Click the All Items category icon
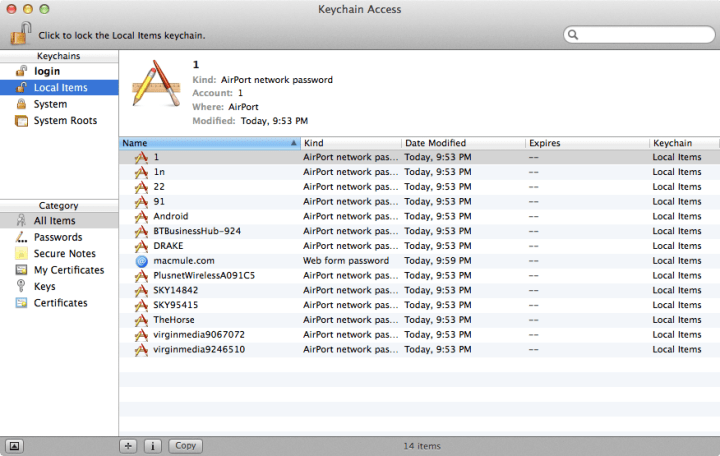 21,220
